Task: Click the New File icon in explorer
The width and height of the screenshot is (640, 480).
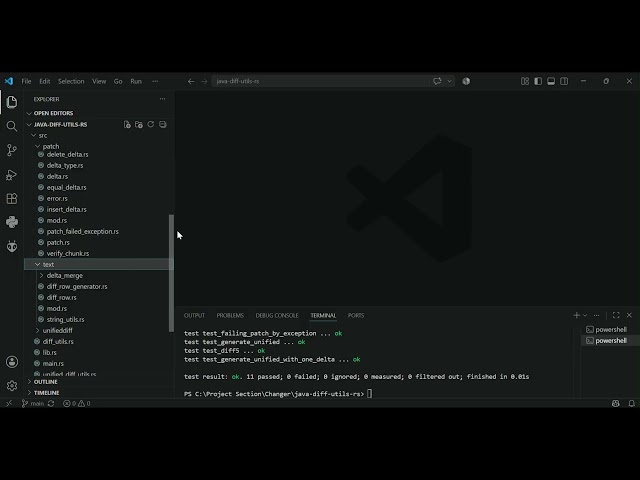Action: pyautogui.click(x=127, y=124)
